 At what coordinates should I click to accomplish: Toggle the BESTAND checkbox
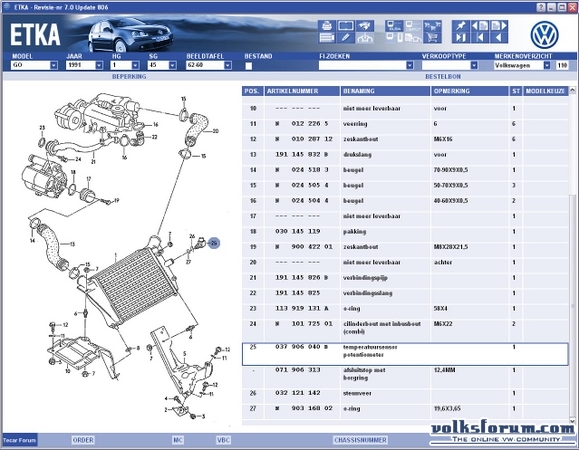pos(249,66)
